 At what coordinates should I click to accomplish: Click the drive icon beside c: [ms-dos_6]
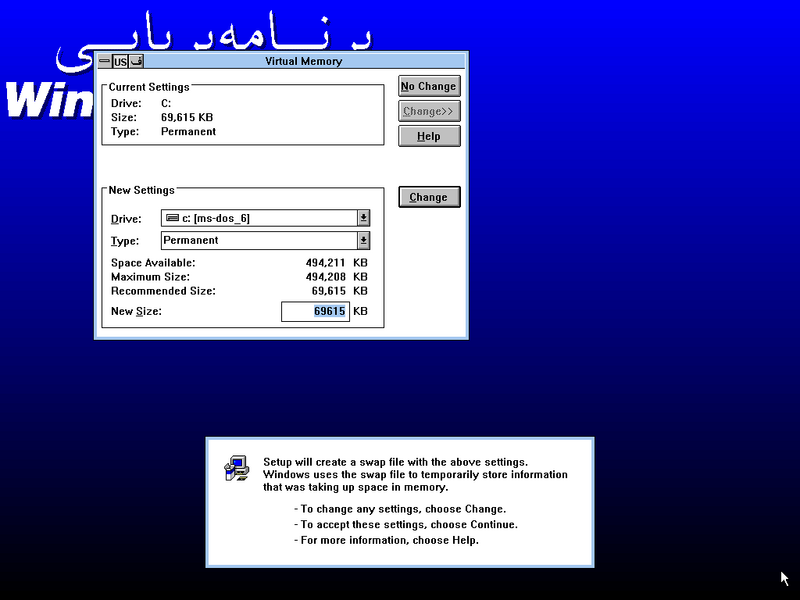(x=172, y=218)
